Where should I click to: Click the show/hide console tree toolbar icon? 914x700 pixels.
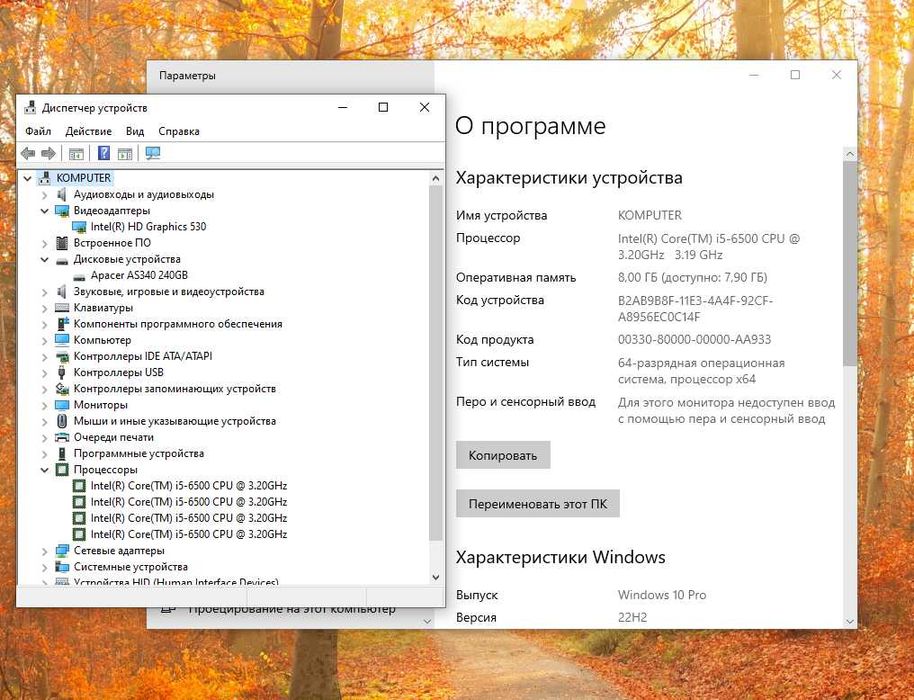pos(76,154)
